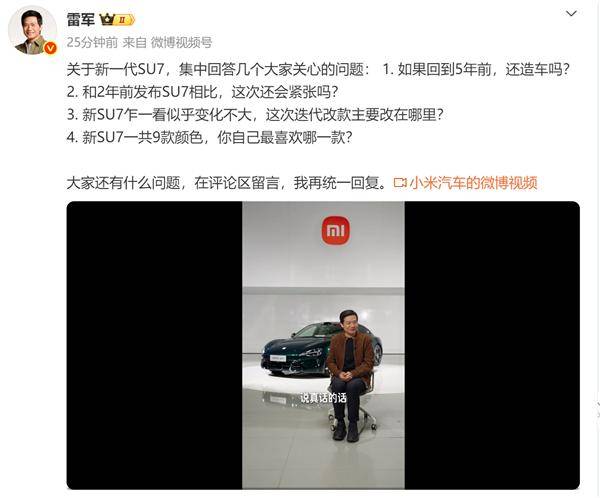Viewport: 600px width, 498px height.
Task: Click the level II member tag
Action: point(124,20)
